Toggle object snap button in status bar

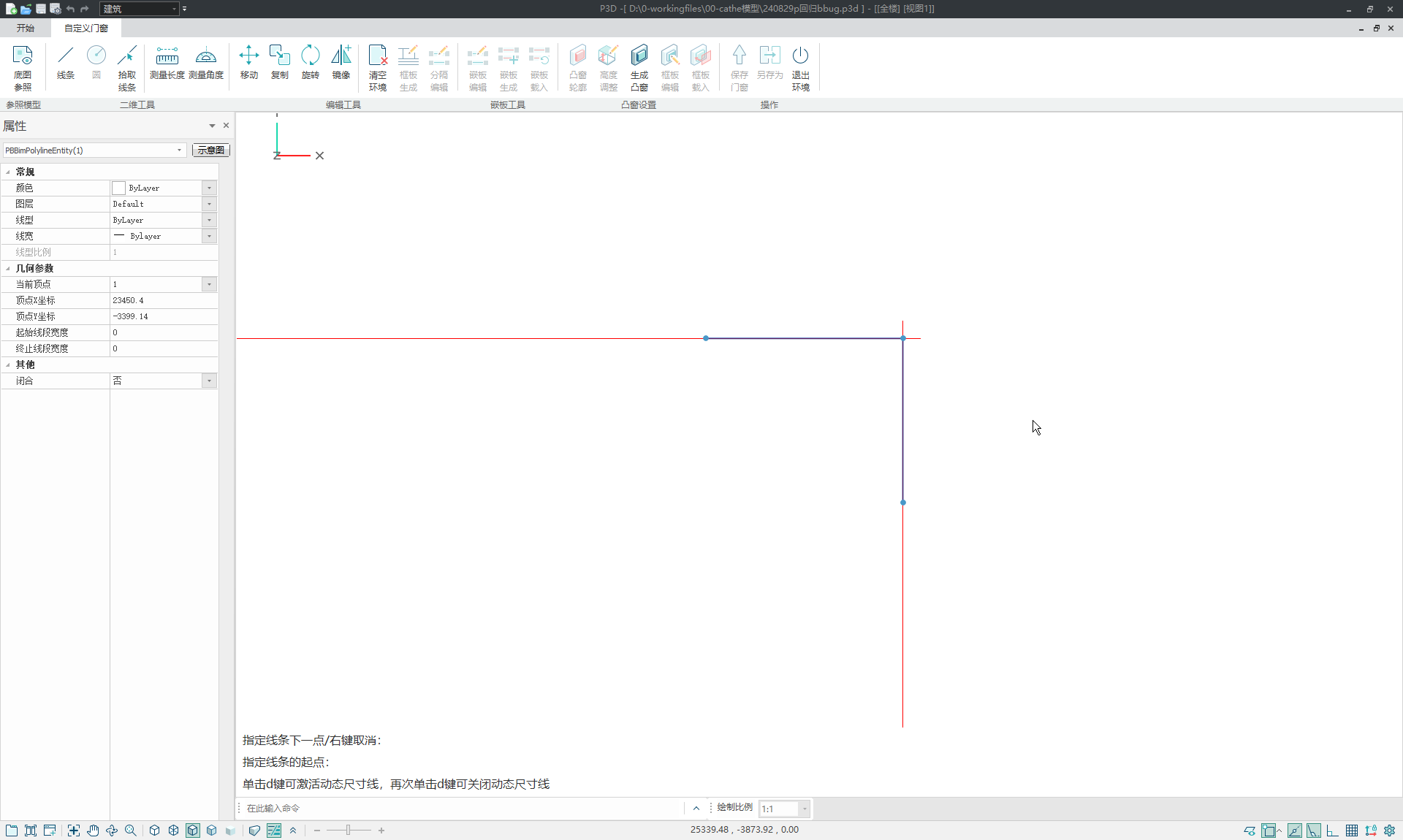(x=1269, y=831)
